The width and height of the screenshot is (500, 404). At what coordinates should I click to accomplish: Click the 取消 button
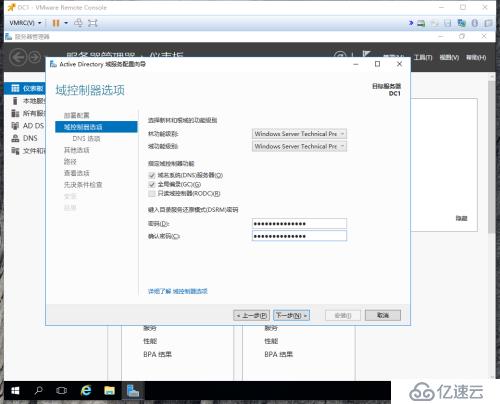(383, 315)
